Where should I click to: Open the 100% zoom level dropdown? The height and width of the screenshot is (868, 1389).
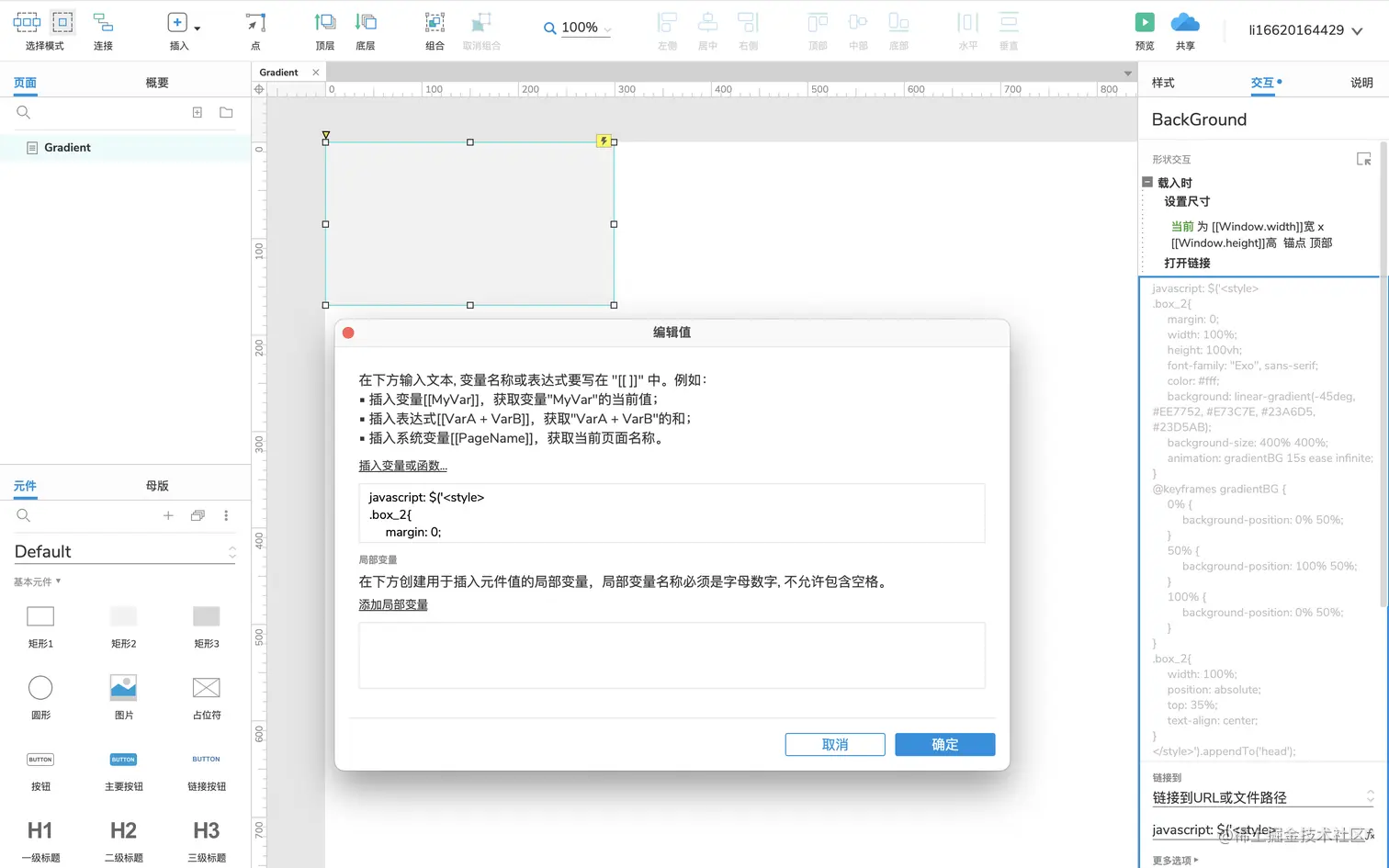point(606,28)
